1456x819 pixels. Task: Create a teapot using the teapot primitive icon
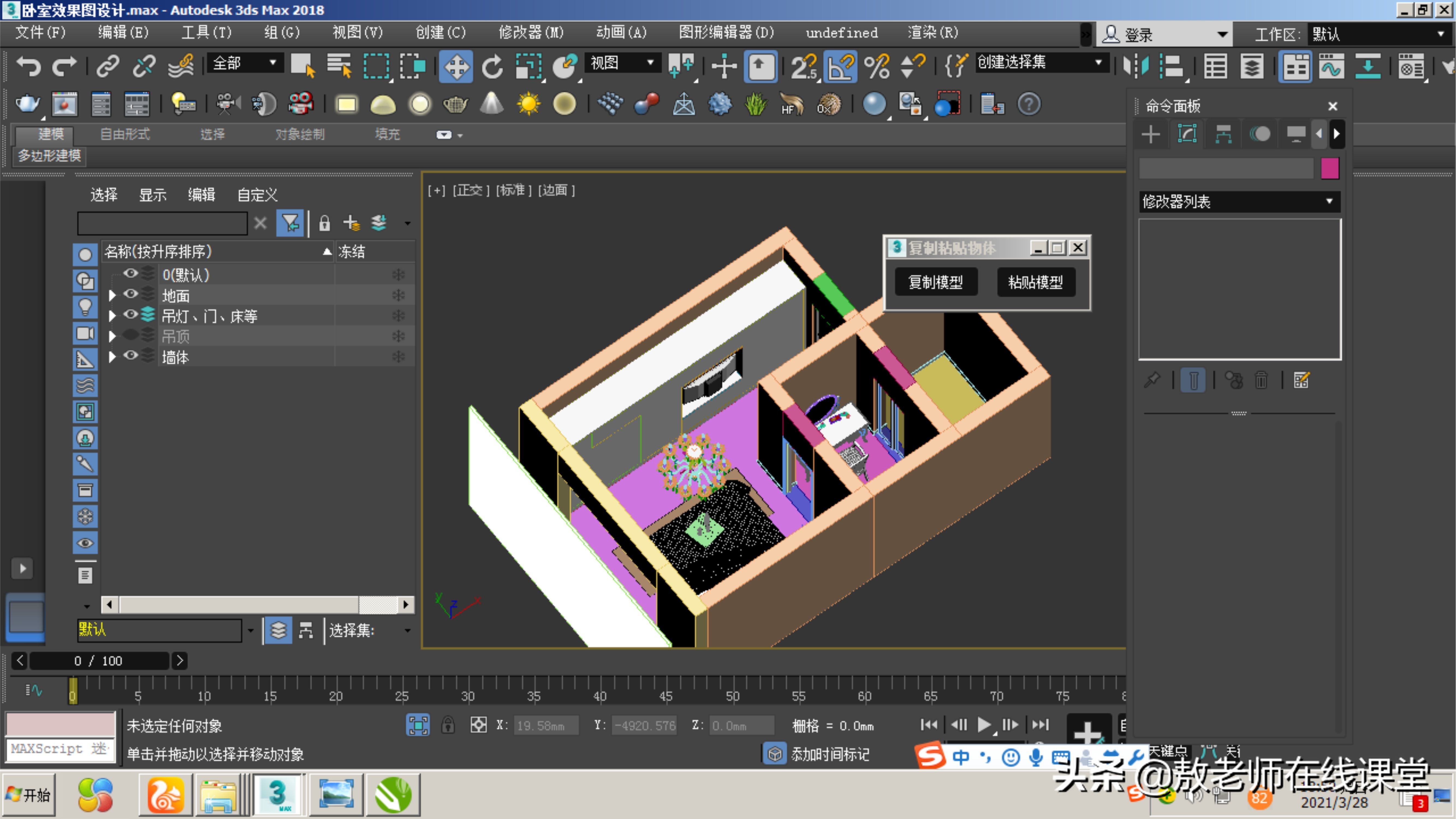(x=456, y=104)
